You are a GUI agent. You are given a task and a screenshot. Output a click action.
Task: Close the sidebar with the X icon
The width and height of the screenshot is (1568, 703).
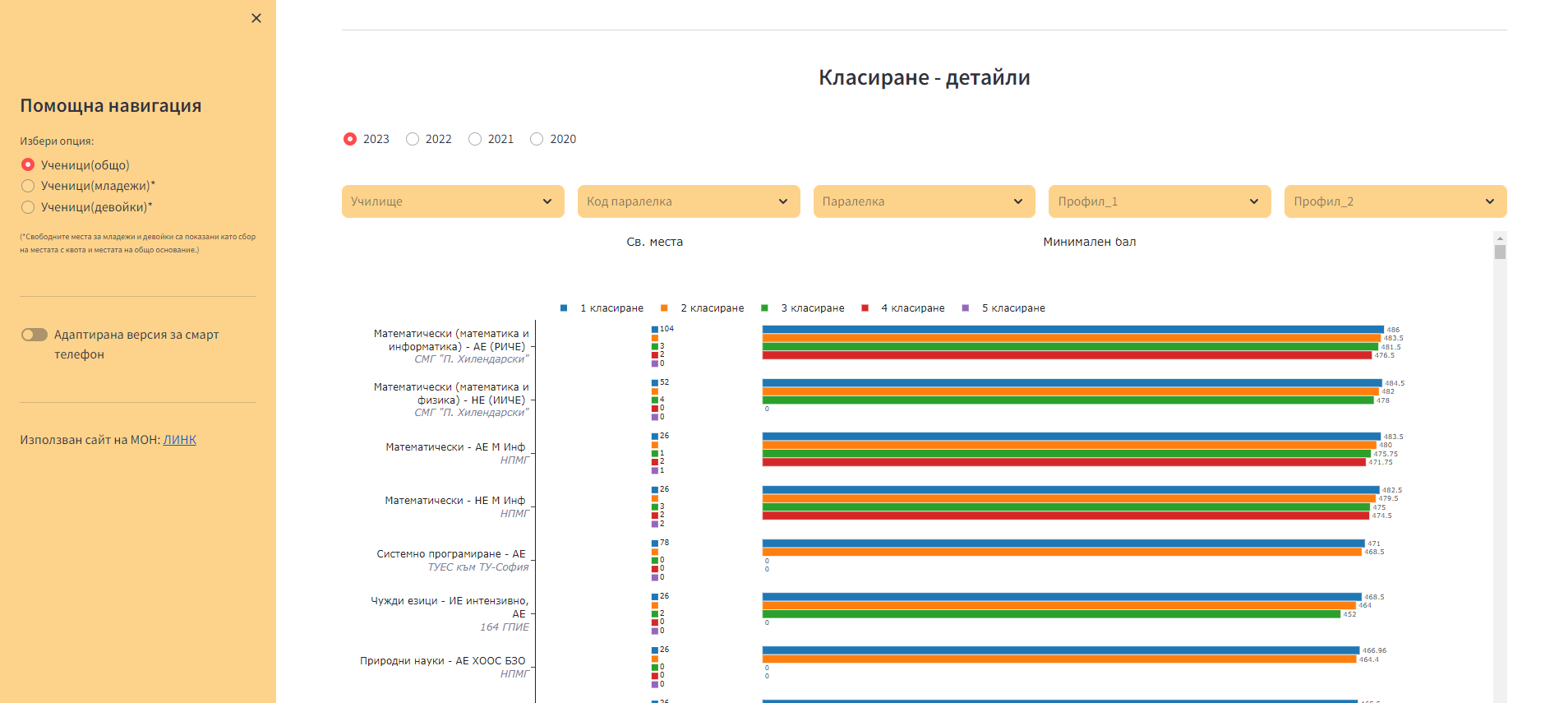(x=256, y=18)
